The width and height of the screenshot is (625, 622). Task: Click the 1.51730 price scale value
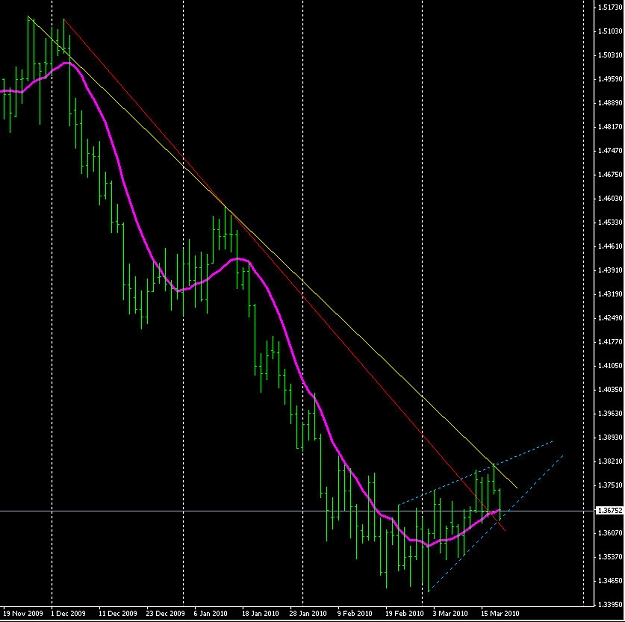coord(610,7)
